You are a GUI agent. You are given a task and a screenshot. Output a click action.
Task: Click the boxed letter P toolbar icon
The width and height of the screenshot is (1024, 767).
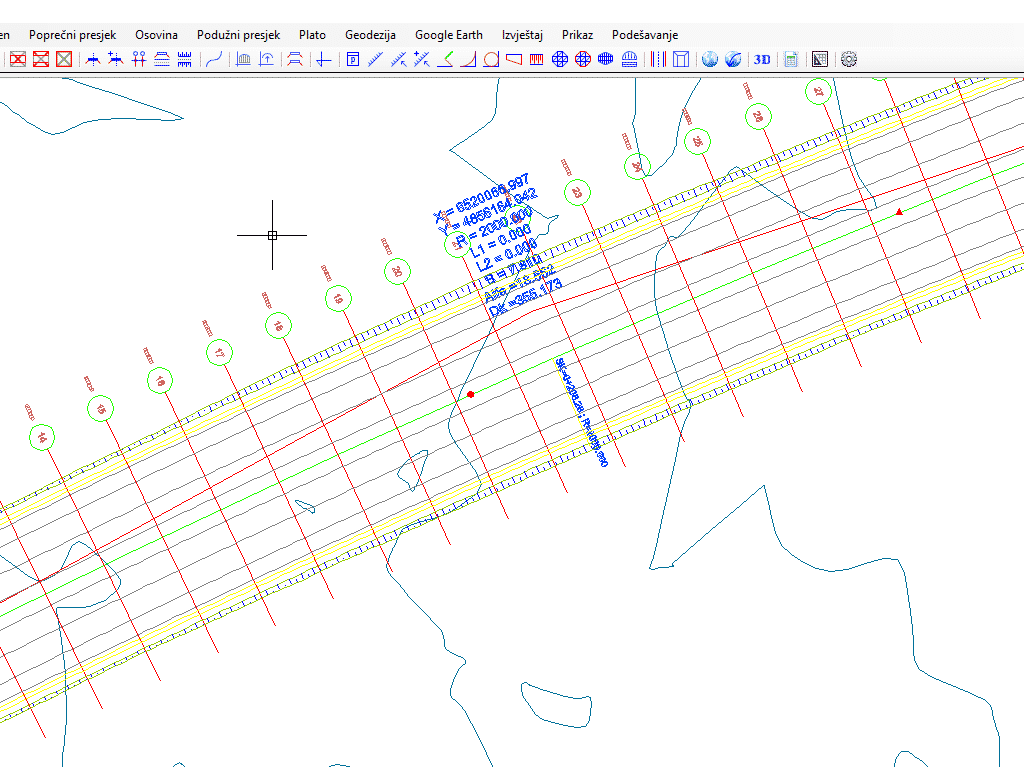(352, 59)
